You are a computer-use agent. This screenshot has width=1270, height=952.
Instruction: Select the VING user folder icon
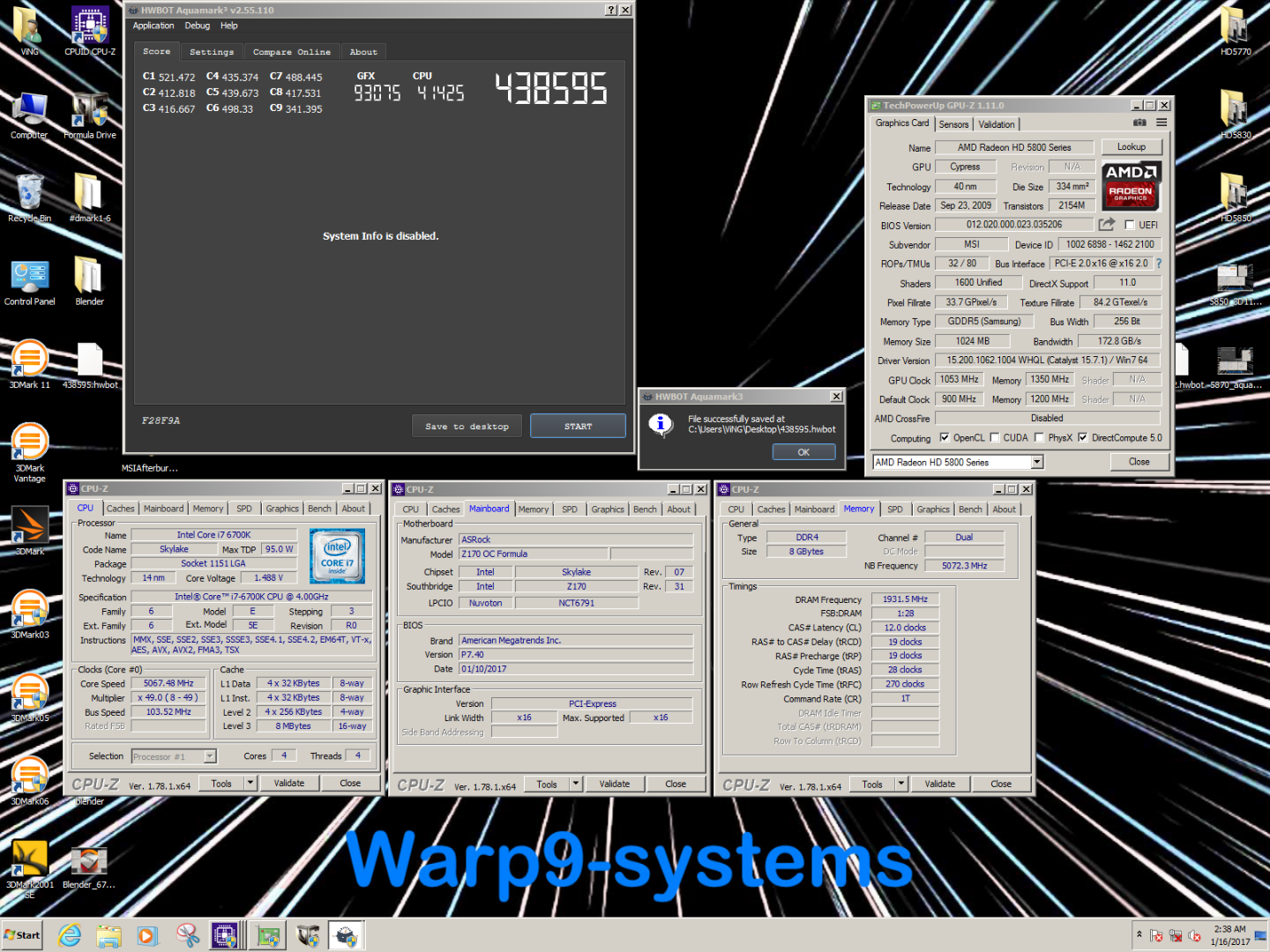pyautogui.click(x=29, y=32)
